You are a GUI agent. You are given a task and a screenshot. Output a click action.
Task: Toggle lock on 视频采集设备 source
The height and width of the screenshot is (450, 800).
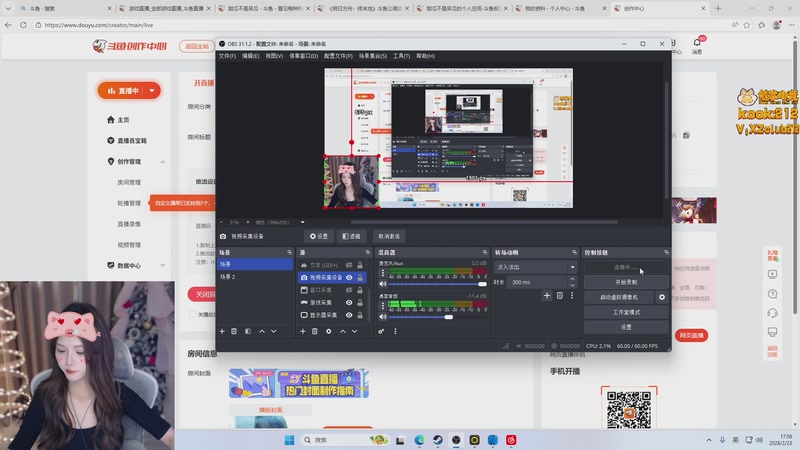coord(360,278)
